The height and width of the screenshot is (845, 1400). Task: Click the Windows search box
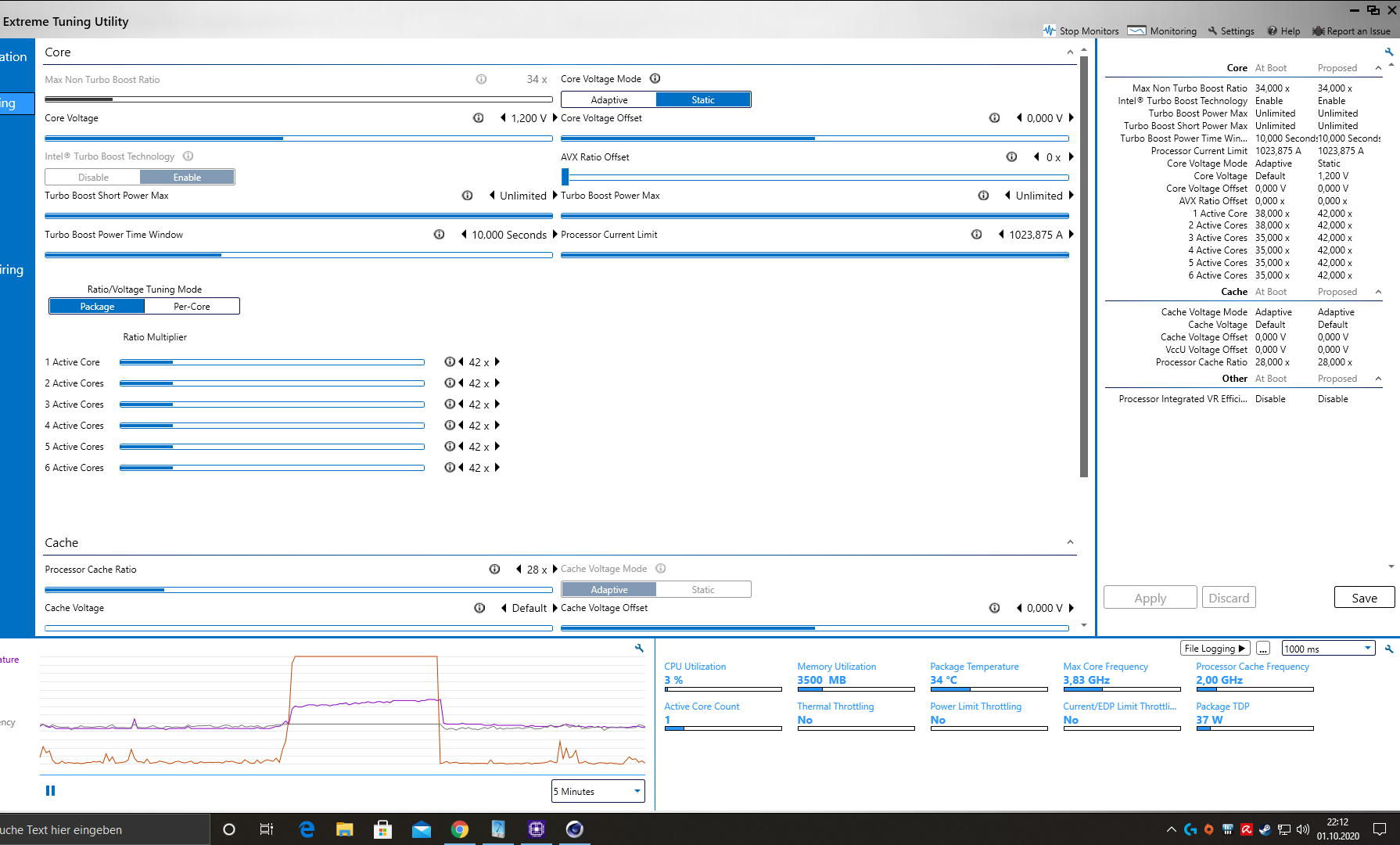pyautogui.click(x=105, y=829)
